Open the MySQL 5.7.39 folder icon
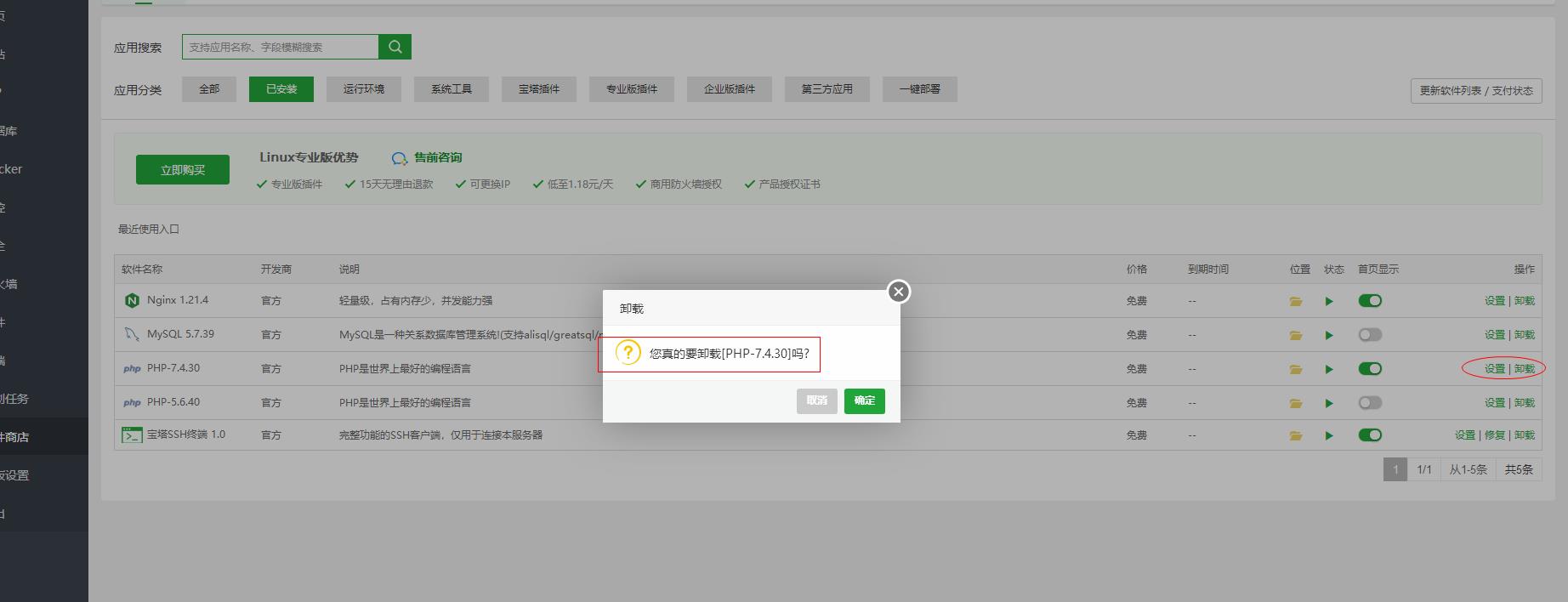This screenshot has height=602, width=1568. point(1296,335)
